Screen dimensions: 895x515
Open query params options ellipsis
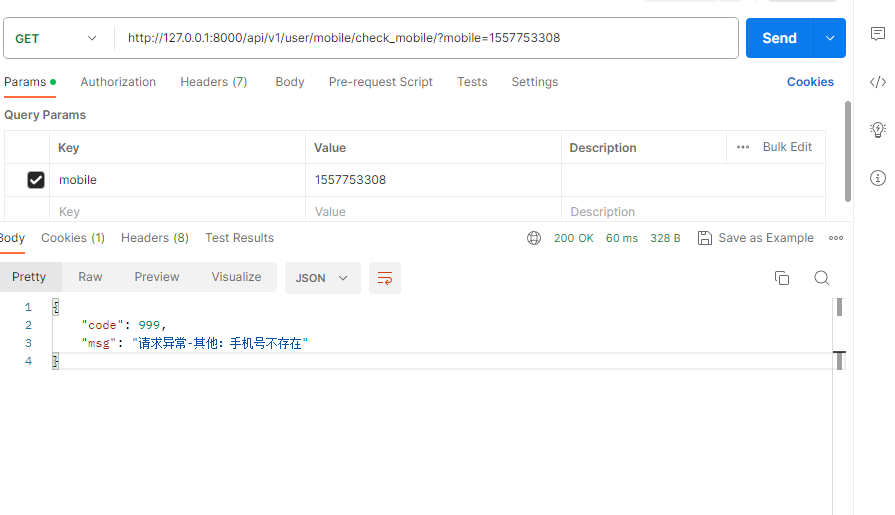pos(743,147)
